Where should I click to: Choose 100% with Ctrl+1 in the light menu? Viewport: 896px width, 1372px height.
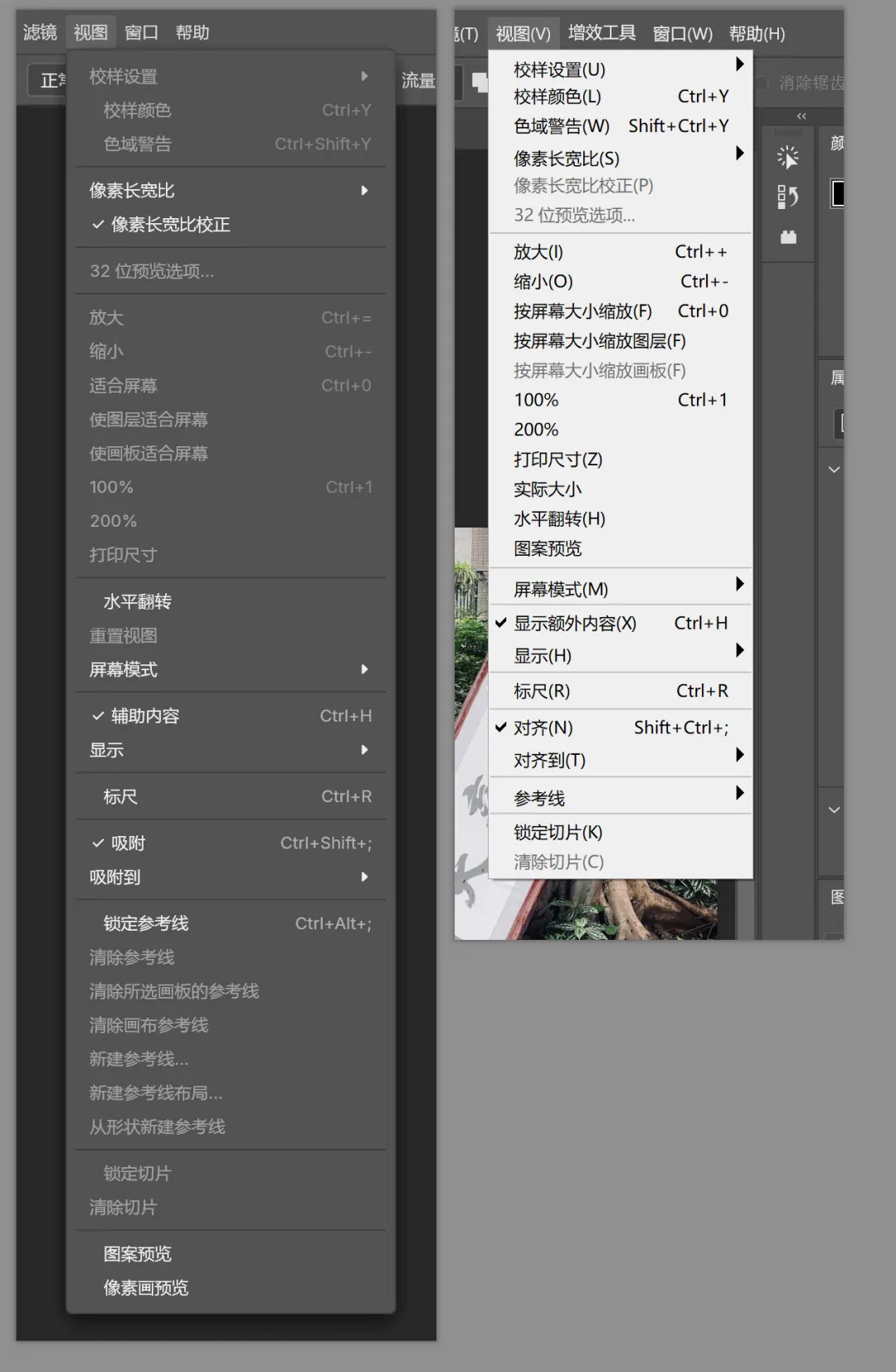coord(621,400)
